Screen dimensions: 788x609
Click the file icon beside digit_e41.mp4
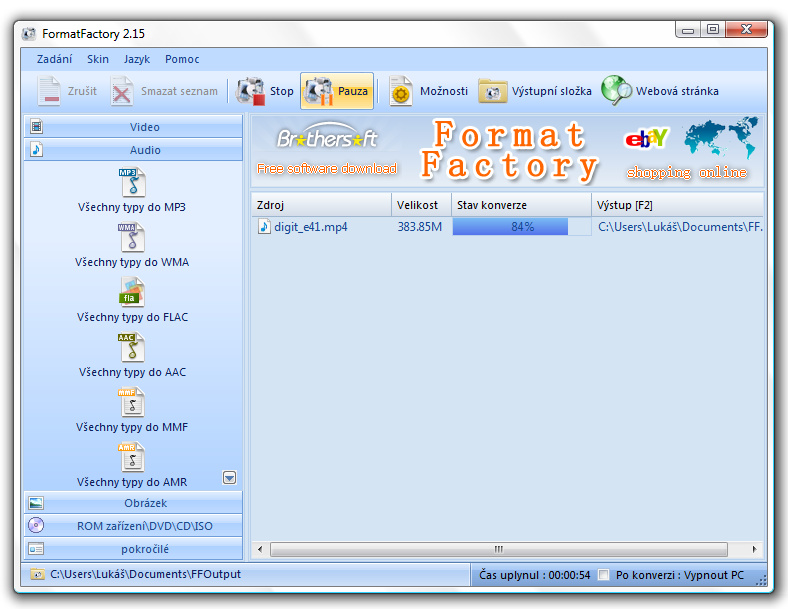(x=264, y=227)
